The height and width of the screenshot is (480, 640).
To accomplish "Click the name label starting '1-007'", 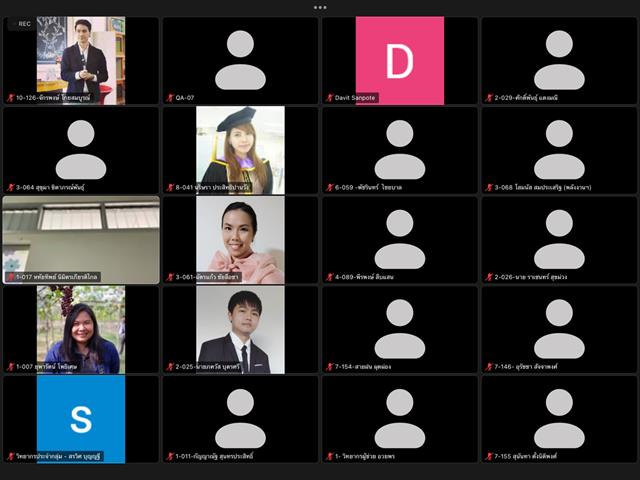I will point(47,367).
